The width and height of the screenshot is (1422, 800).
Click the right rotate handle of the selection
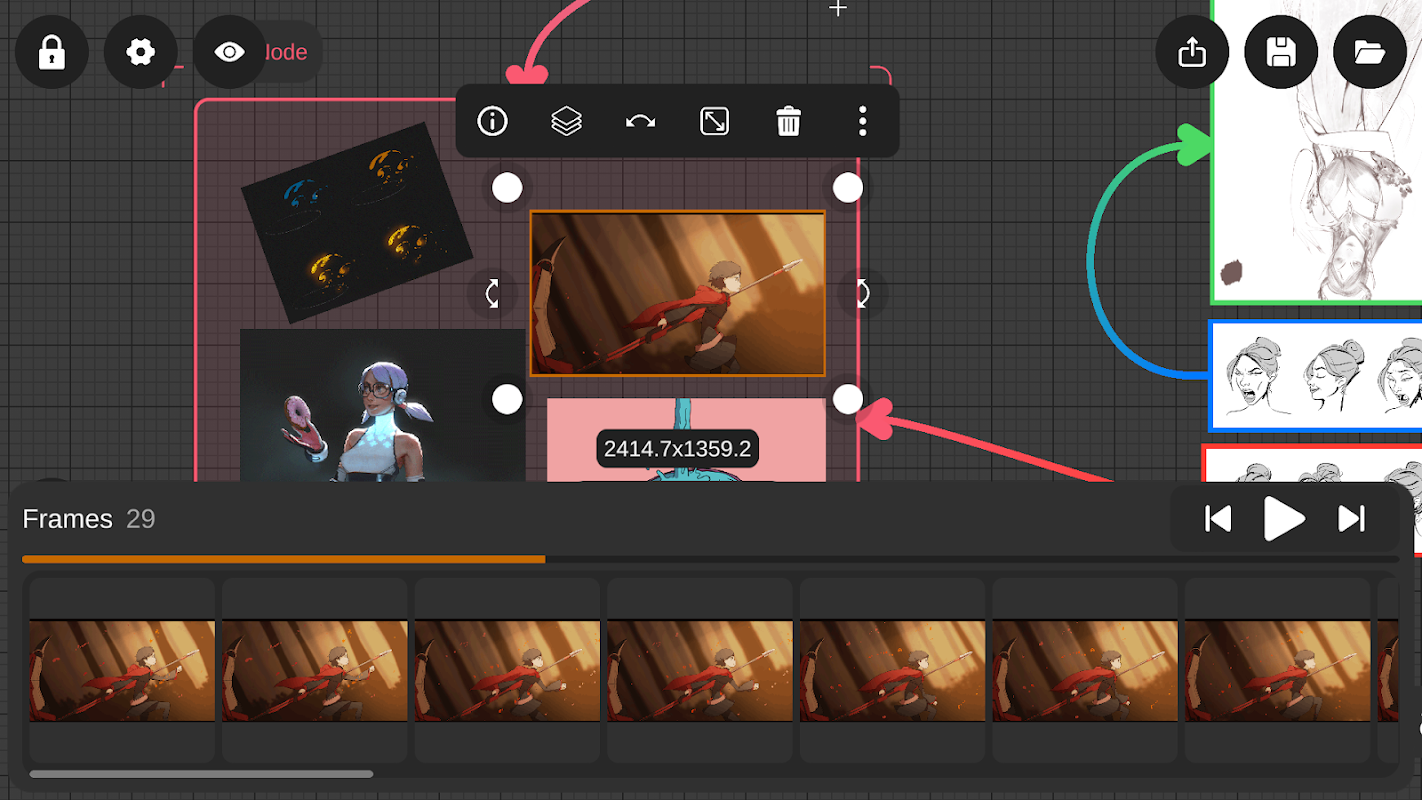click(x=862, y=293)
